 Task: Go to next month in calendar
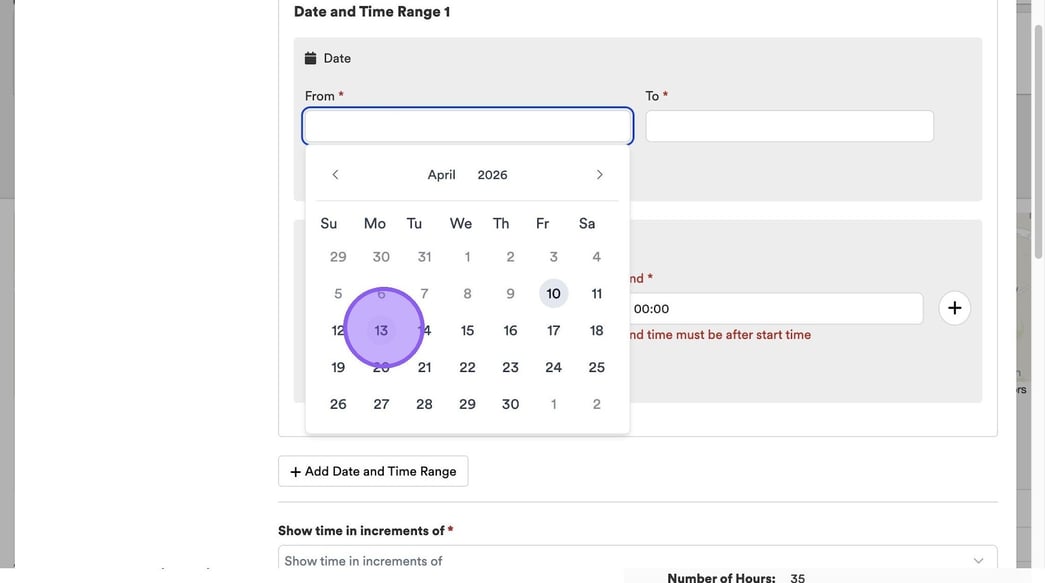click(x=599, y=175)
